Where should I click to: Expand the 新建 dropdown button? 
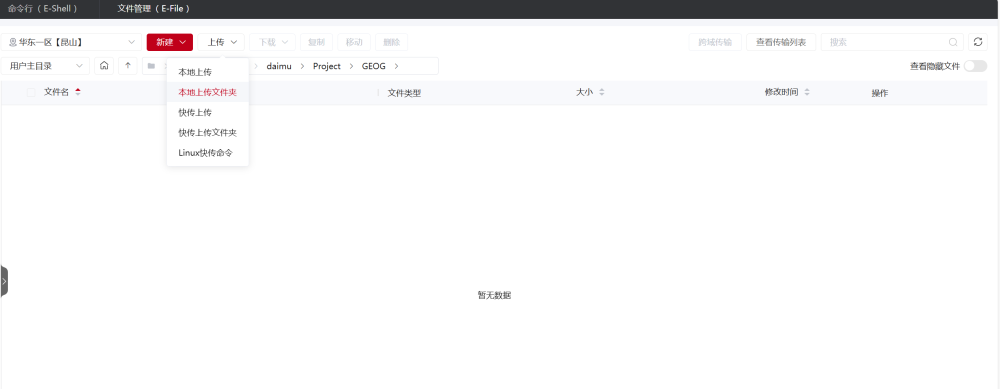coord(170,42)
